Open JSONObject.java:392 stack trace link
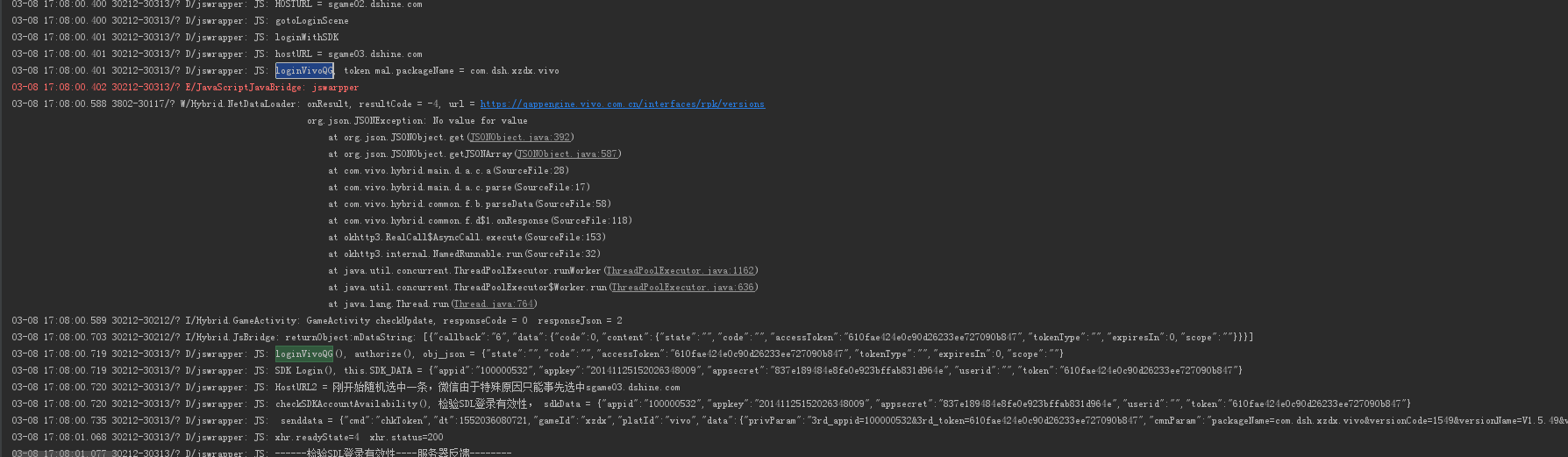The width and height of the screenshot is (1568, 457). 519,137
